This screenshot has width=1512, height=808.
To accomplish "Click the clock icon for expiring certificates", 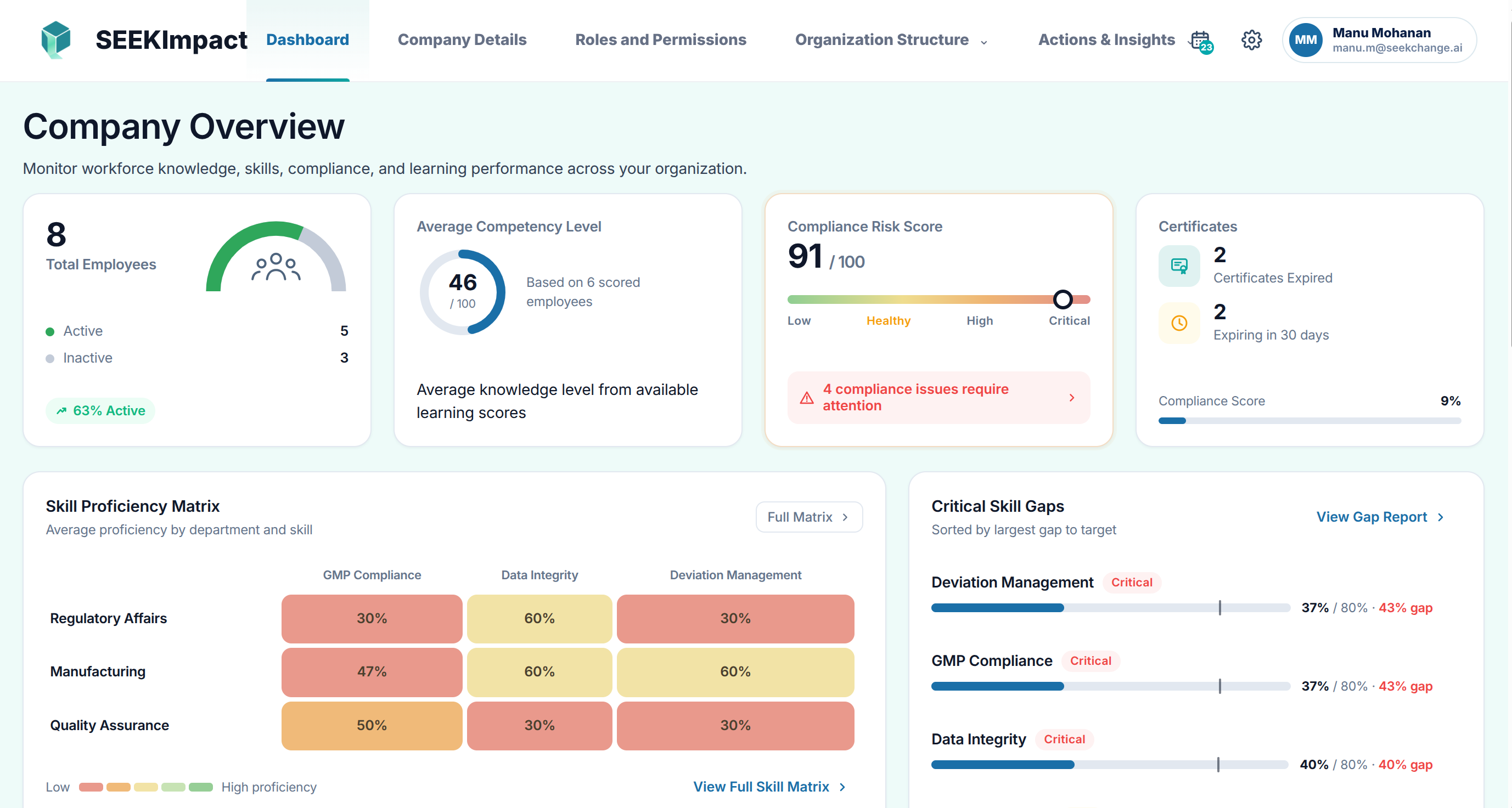I will (1179, 323).
